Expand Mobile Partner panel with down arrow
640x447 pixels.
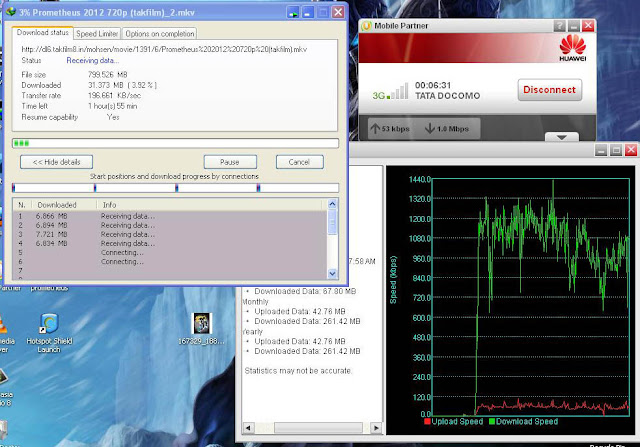coord(562,137)
